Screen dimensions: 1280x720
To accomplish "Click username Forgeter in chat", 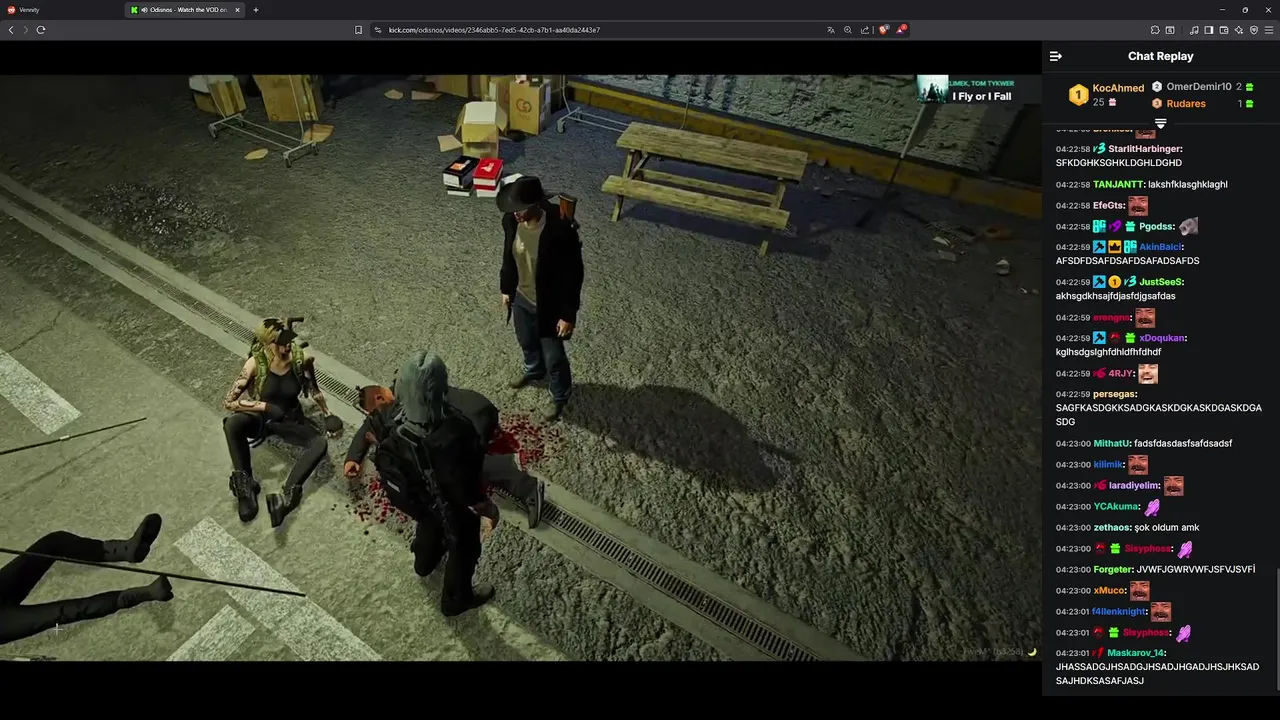I will click(1113, 570).
